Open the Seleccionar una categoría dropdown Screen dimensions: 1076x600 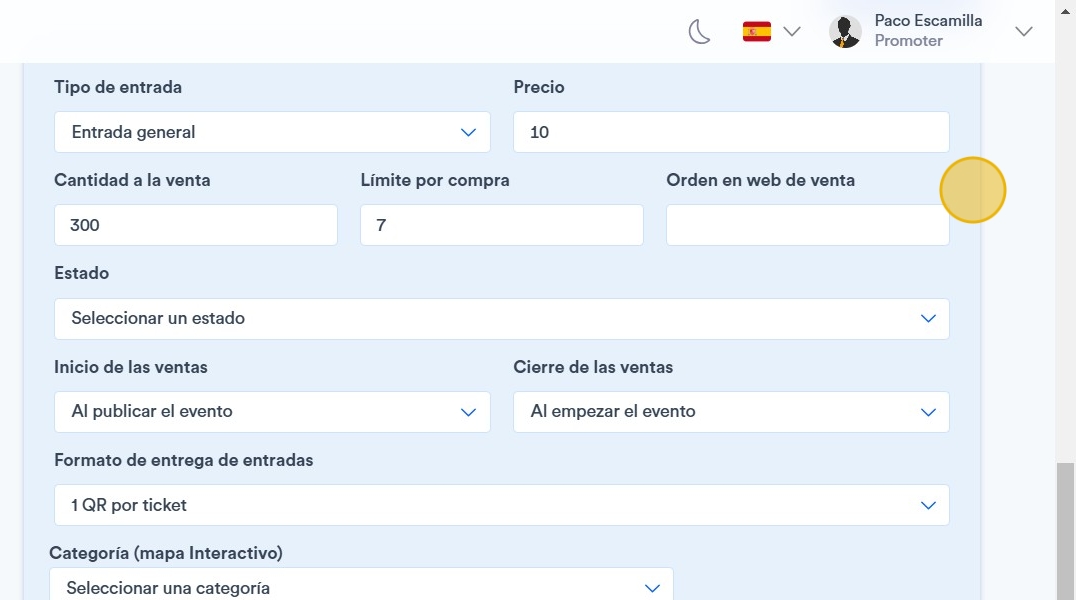361,584
